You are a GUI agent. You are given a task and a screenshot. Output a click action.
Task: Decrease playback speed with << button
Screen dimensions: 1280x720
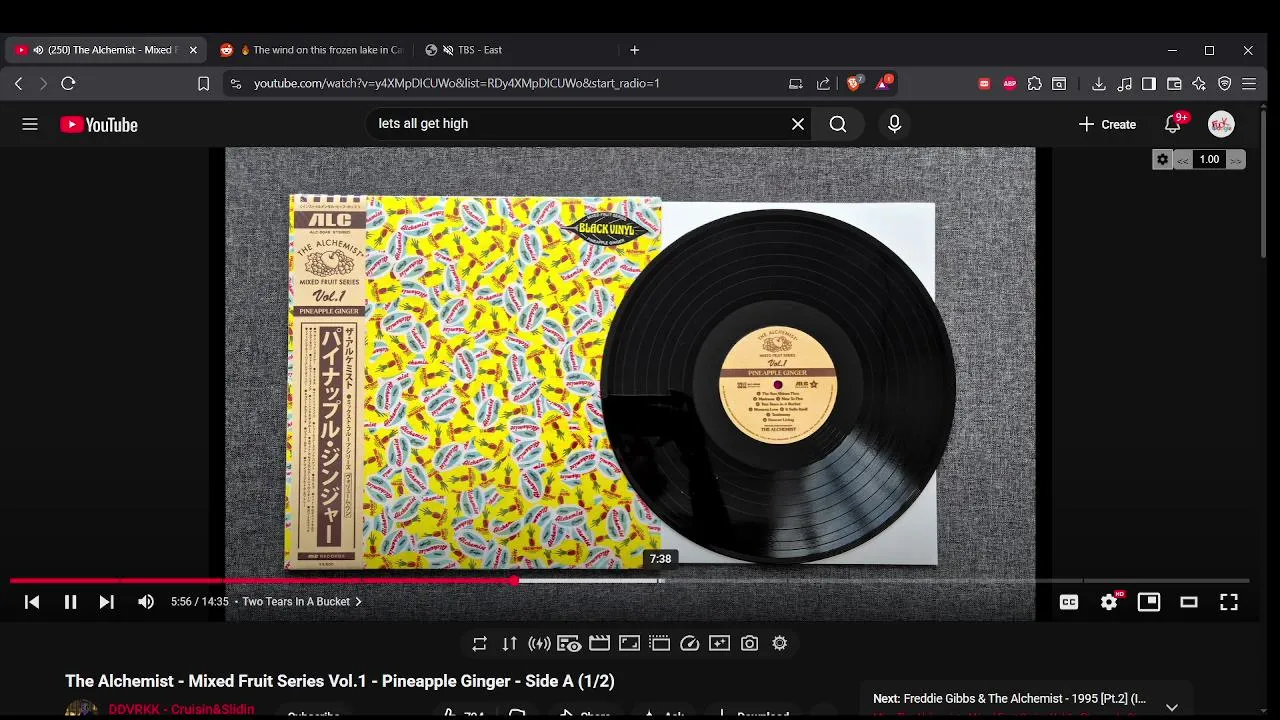(1183, 160)
